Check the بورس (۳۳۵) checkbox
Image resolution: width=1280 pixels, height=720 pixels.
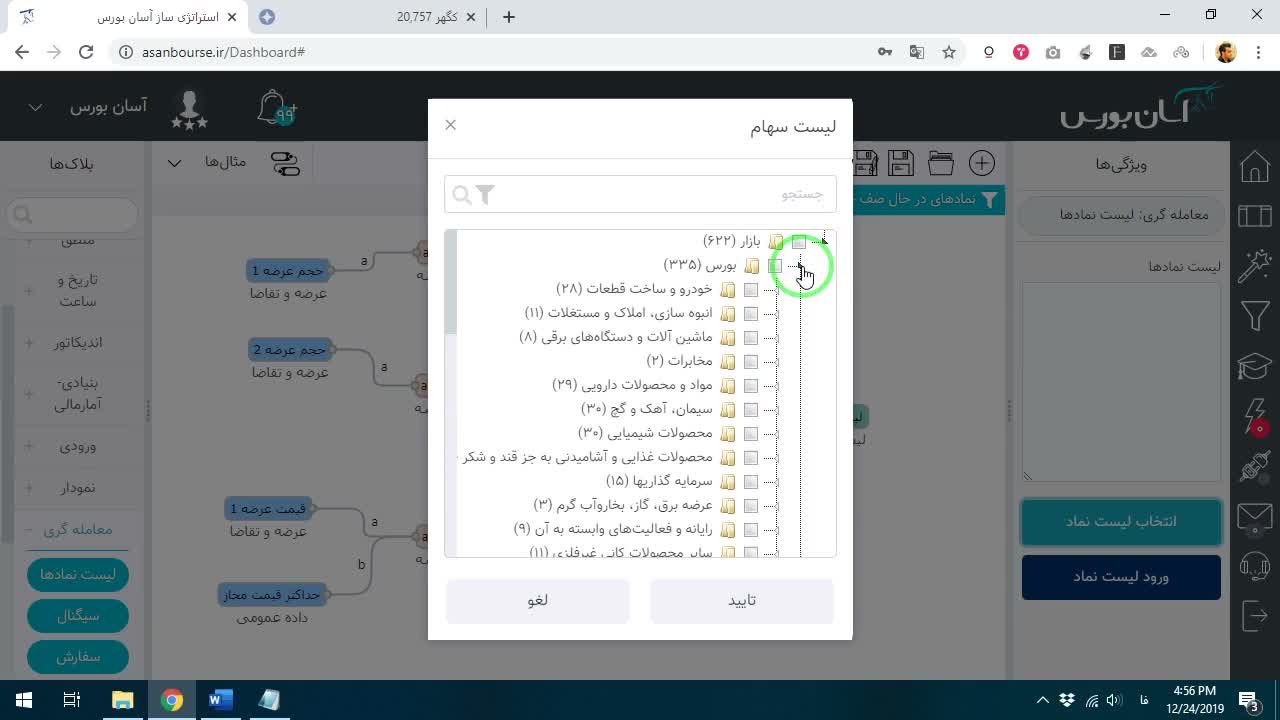click(x=775, y=266)
